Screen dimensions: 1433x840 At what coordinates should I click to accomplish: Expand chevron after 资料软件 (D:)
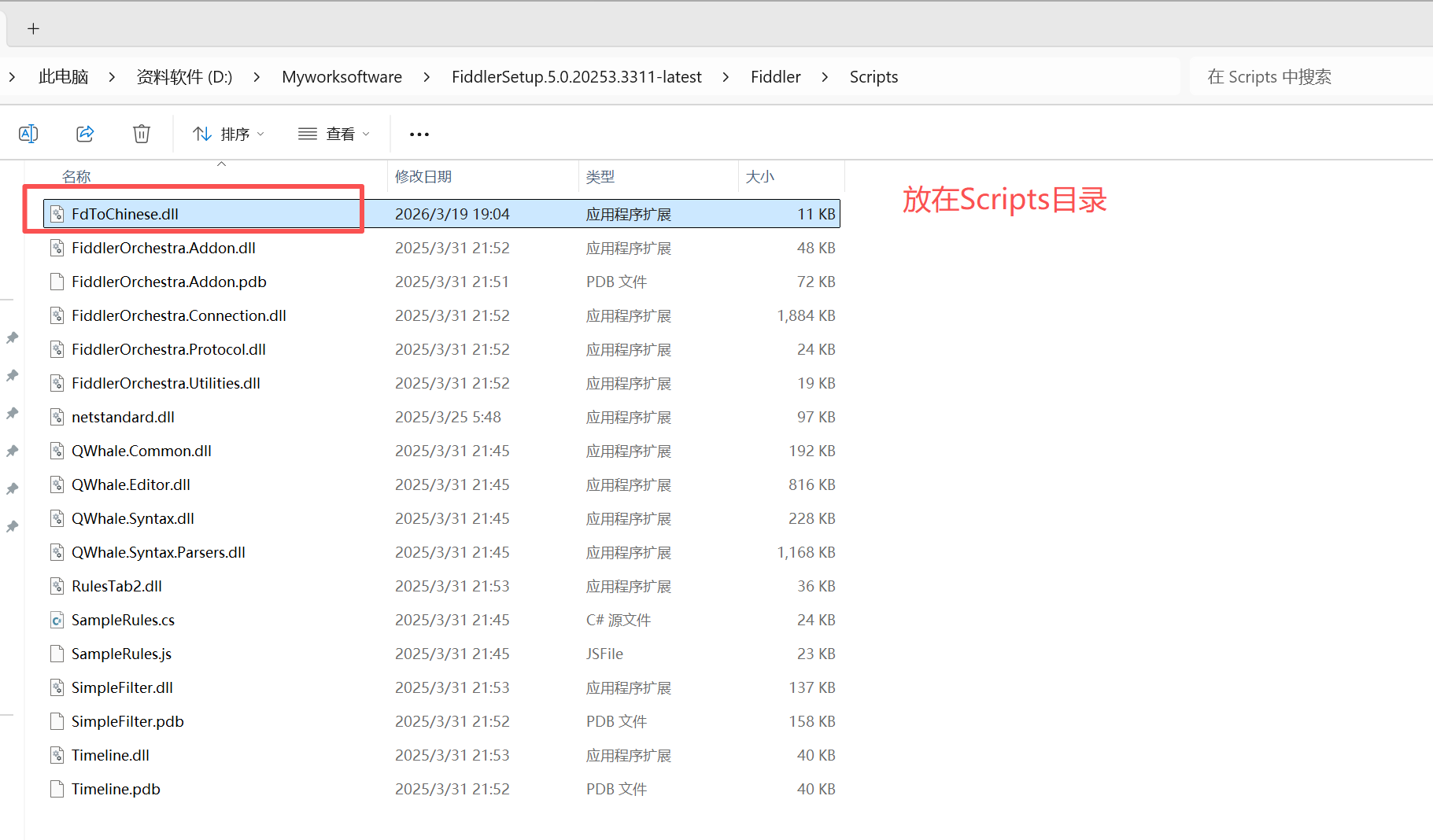coord(257,77)
